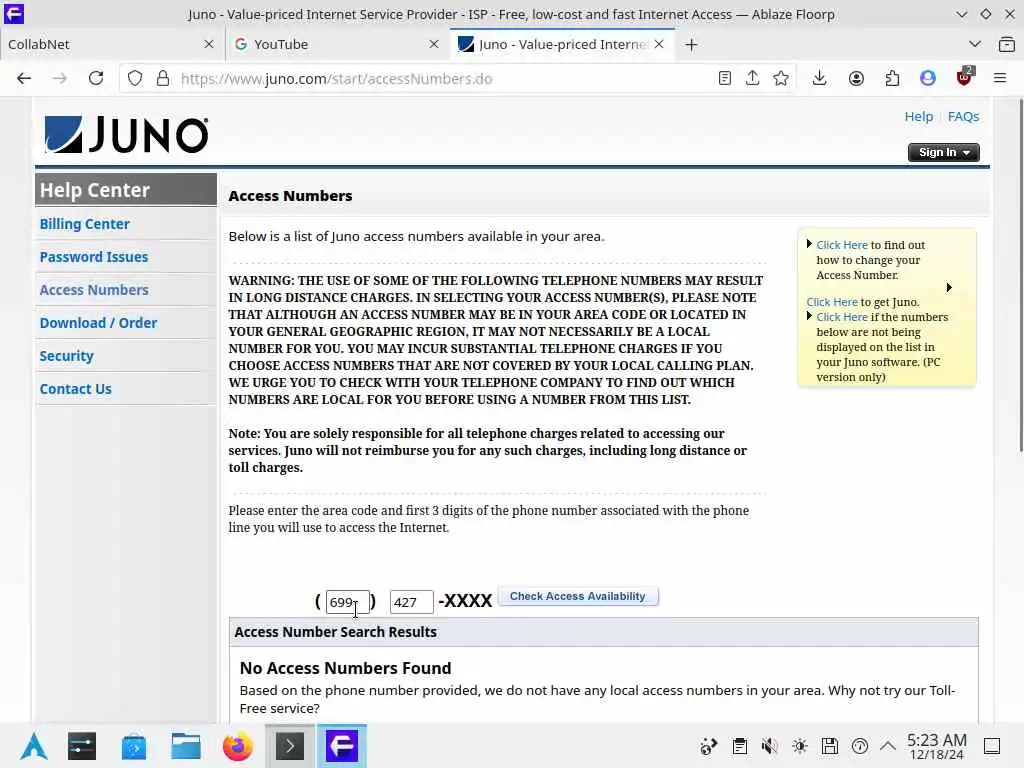Open the Help link at top right
The image size is (1024, 768).
pos(918,116)
